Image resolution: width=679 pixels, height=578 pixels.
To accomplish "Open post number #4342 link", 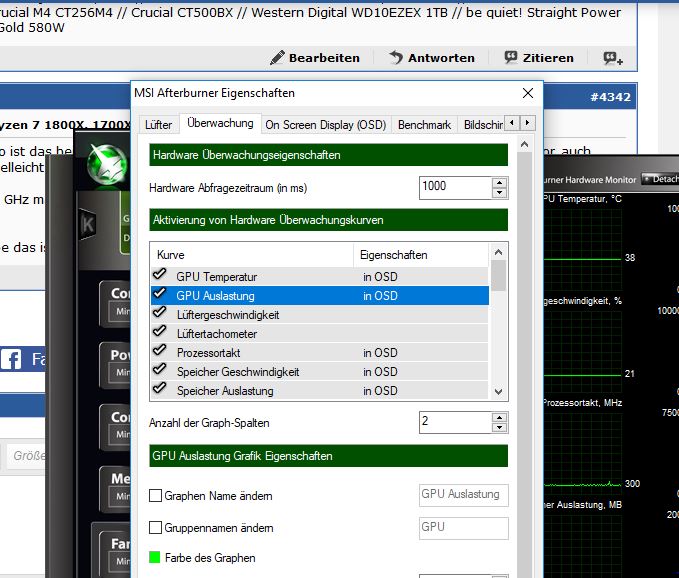I will pyautogui.click(x=611, y=97).
